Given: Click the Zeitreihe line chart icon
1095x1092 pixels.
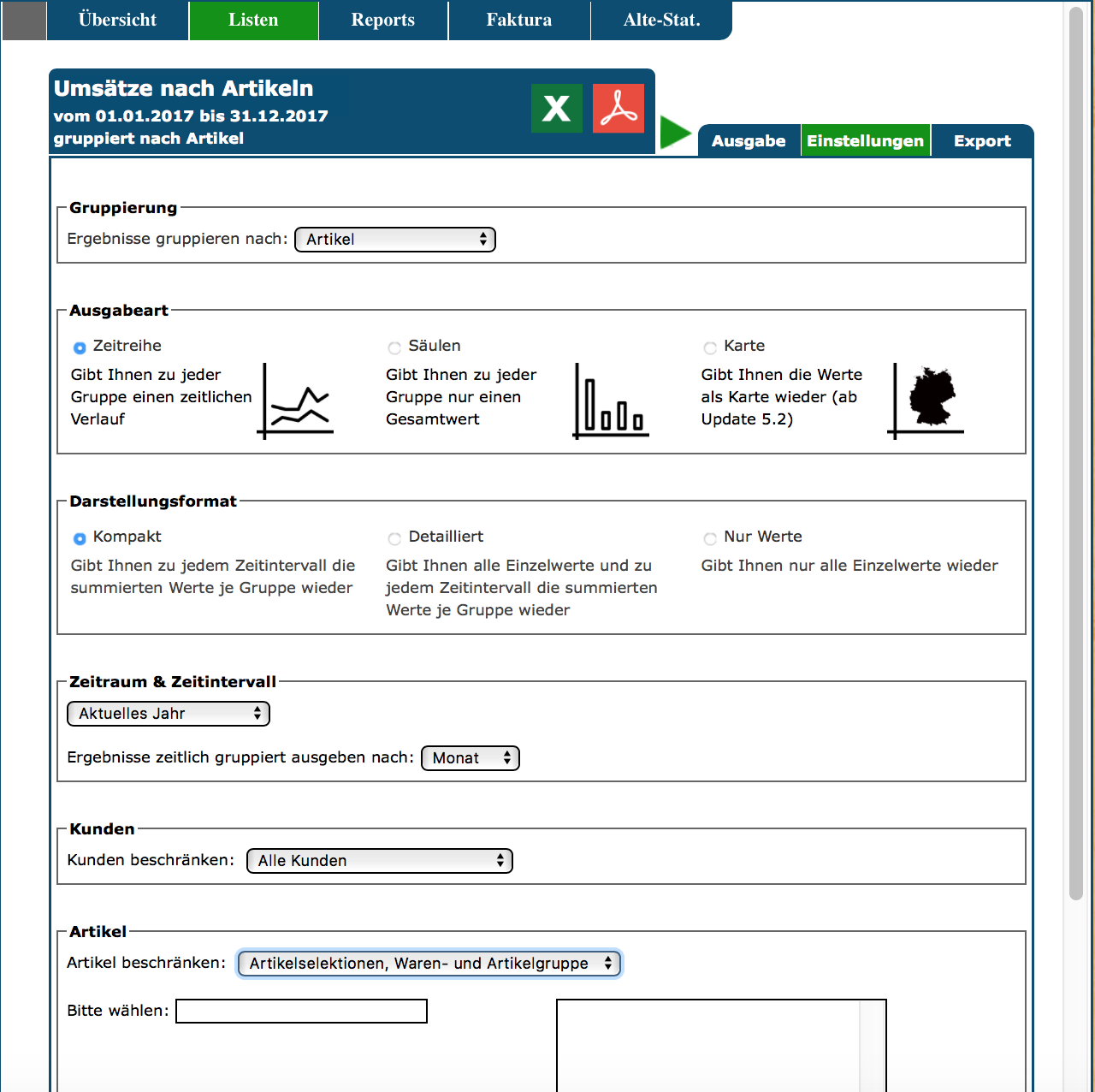Looking at the screenshot, I should coord(296,401).
